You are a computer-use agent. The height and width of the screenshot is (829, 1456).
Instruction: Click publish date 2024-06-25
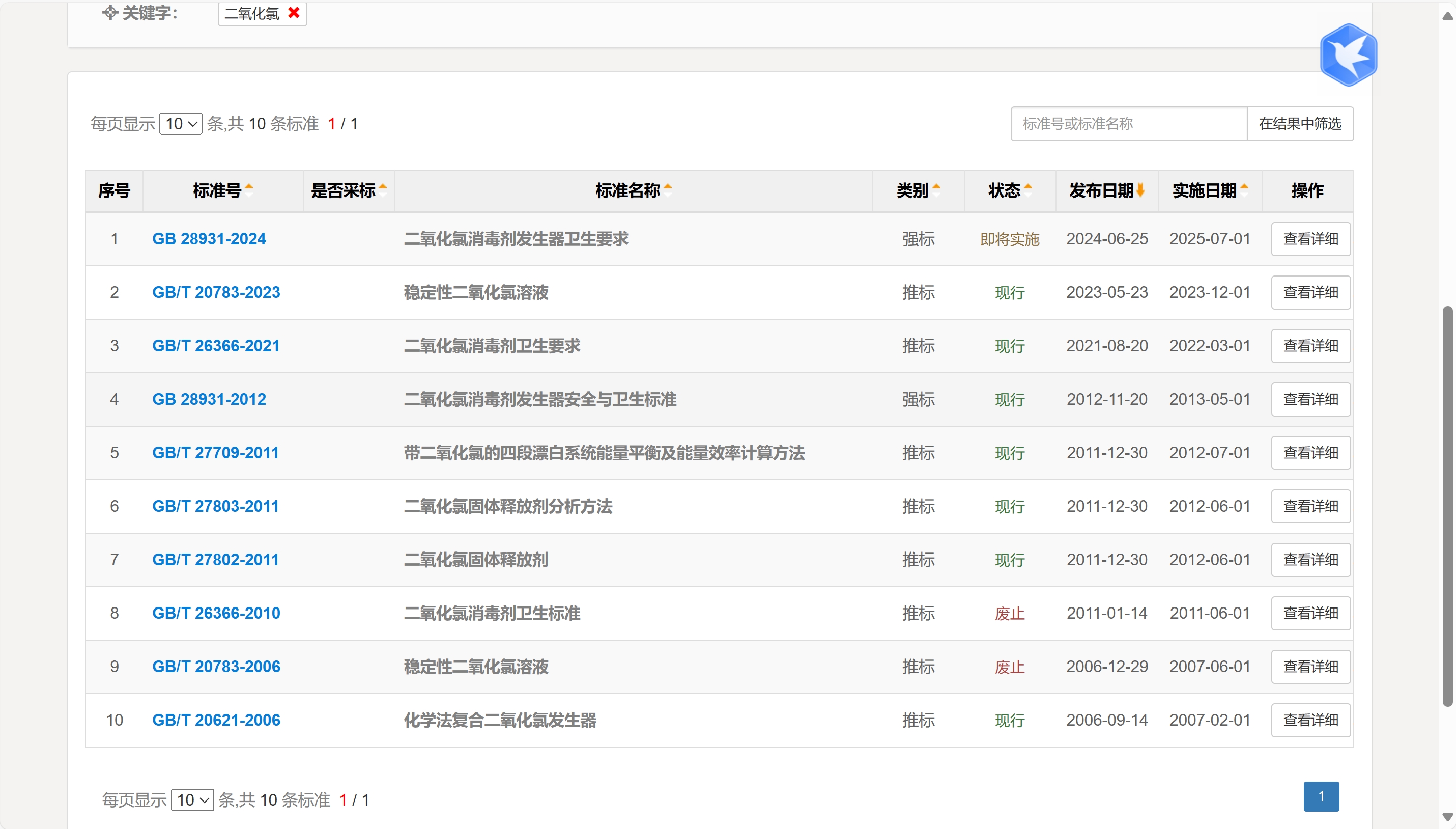(x=1107, y=238)
